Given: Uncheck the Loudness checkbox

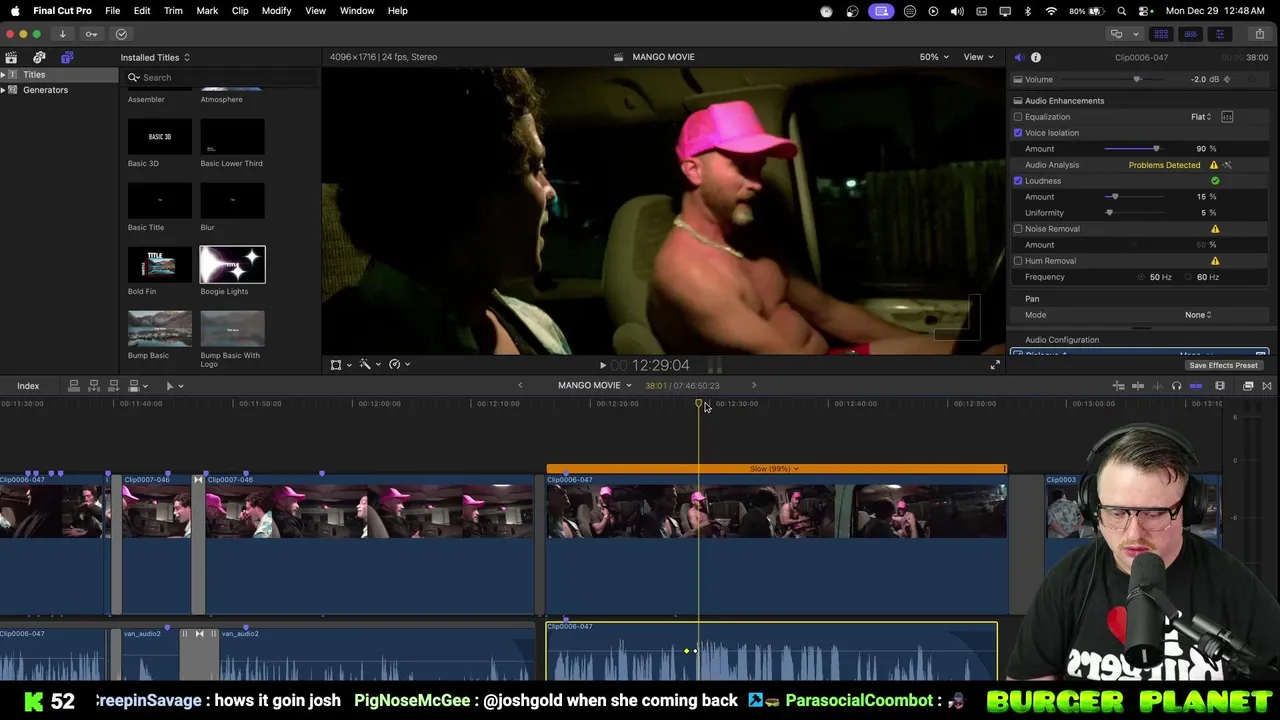Looking at the screenshot, I should [x=1018, y=181].
